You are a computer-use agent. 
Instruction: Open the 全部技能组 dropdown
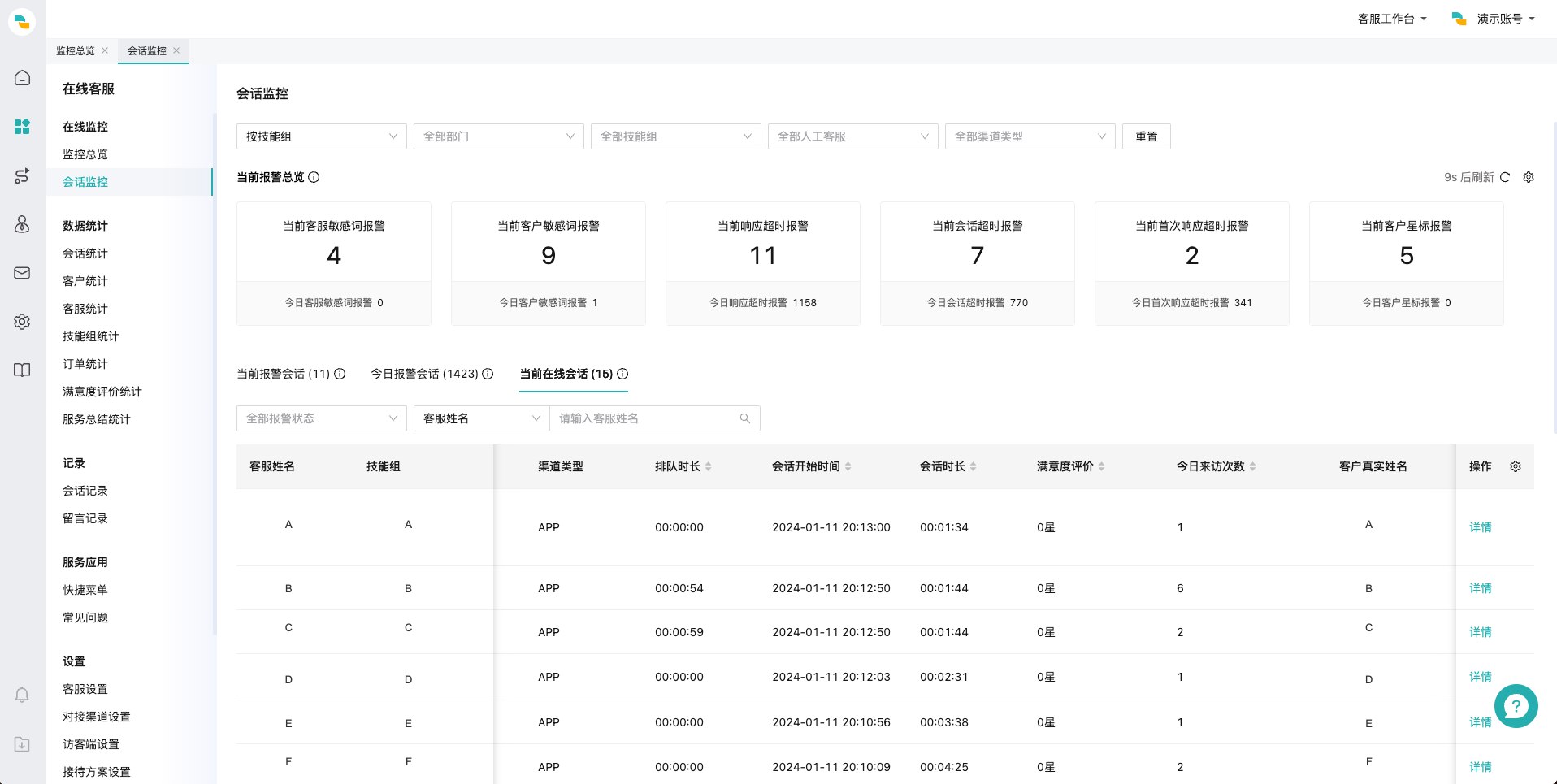tap(676, 136)
